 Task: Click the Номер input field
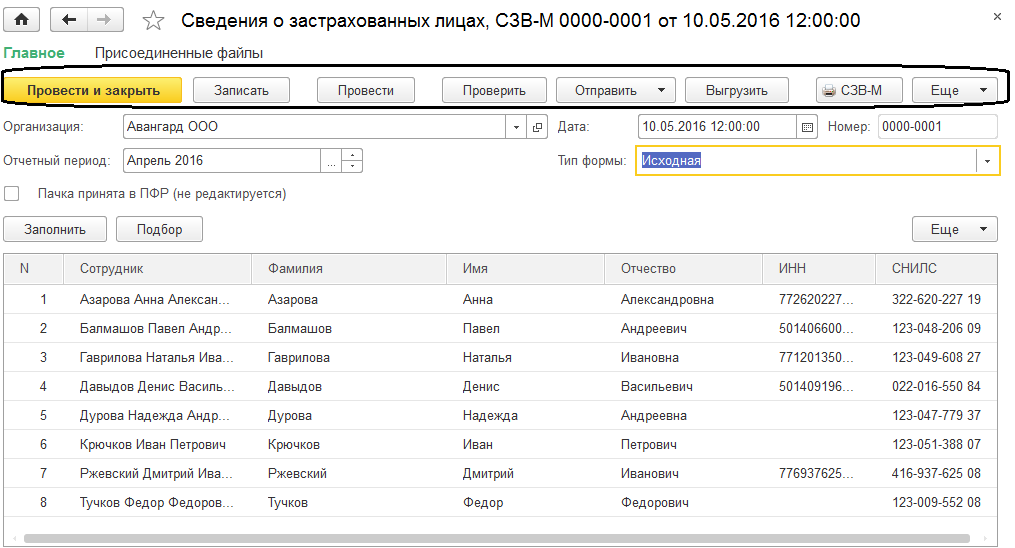[936, 127]
